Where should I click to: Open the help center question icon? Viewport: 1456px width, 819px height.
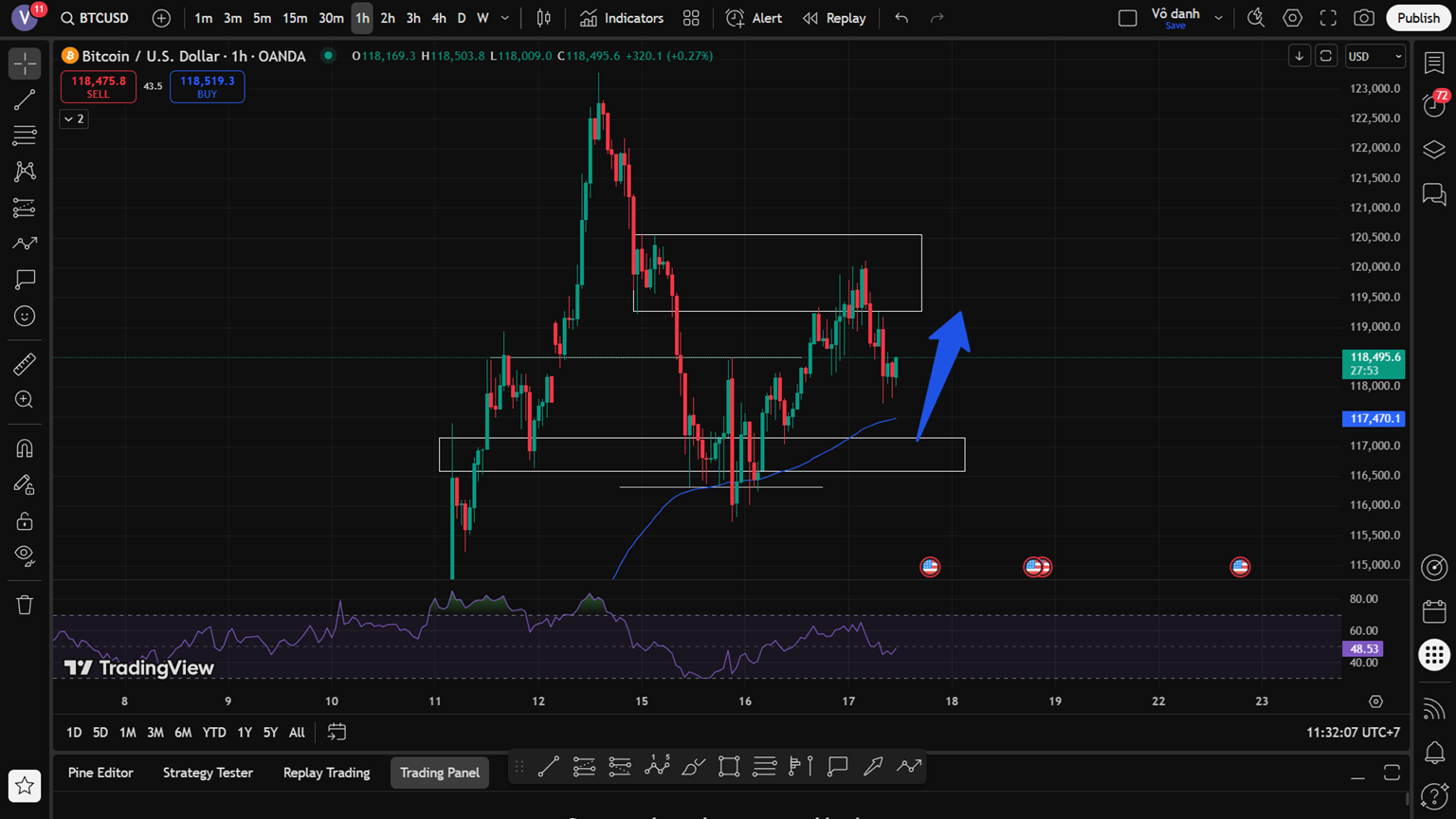[x=1434, y=797]
